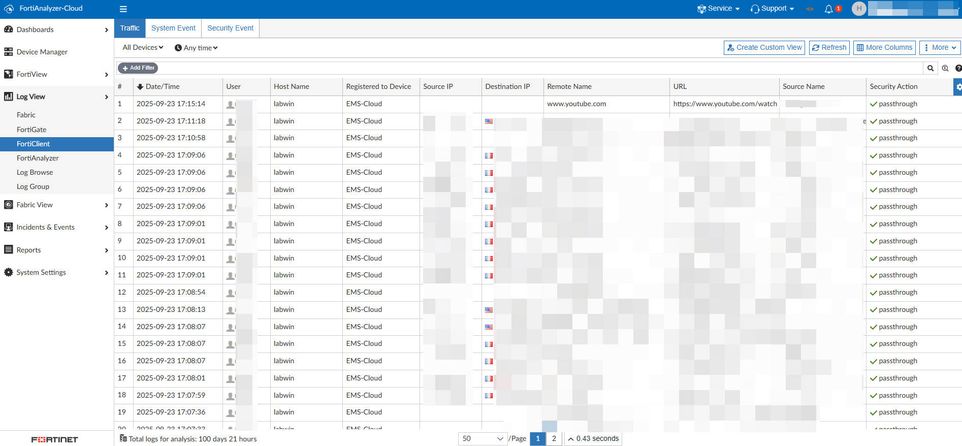Switch to the System Event tab
962x446 pixels.
click(x=174, y=28)
